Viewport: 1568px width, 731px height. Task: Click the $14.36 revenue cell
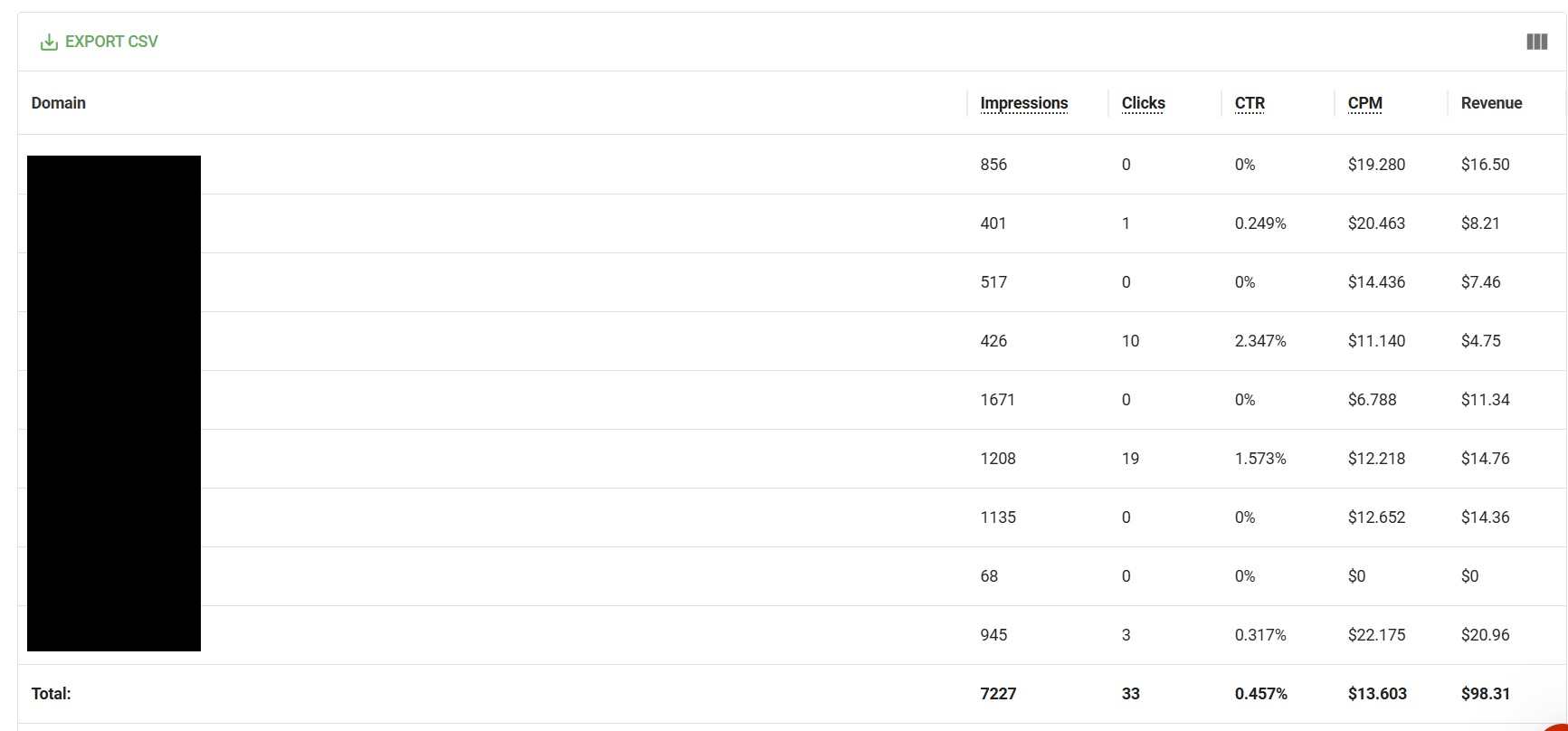(x=1485, y=517)
